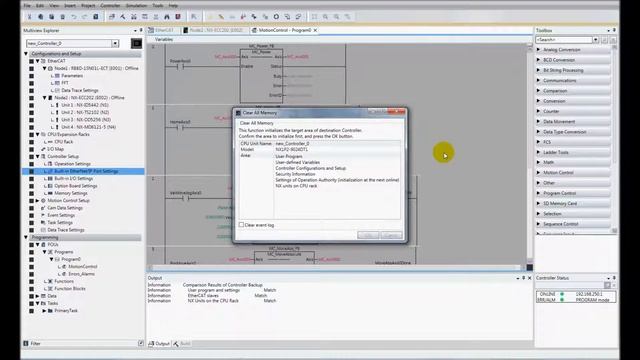Collapse the Programming section

tap(26, 237)
